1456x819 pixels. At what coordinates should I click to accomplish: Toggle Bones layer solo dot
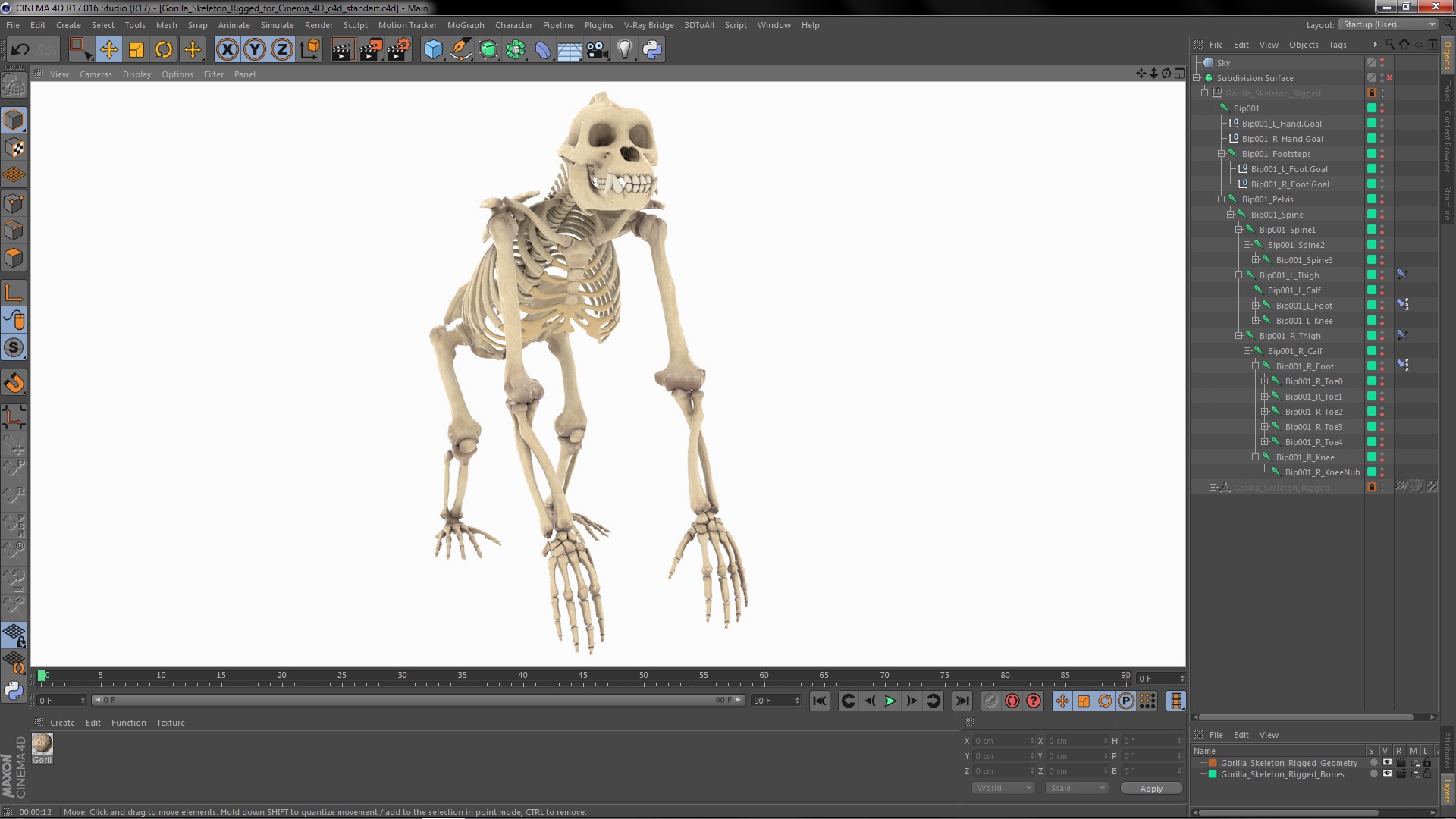1373,774
